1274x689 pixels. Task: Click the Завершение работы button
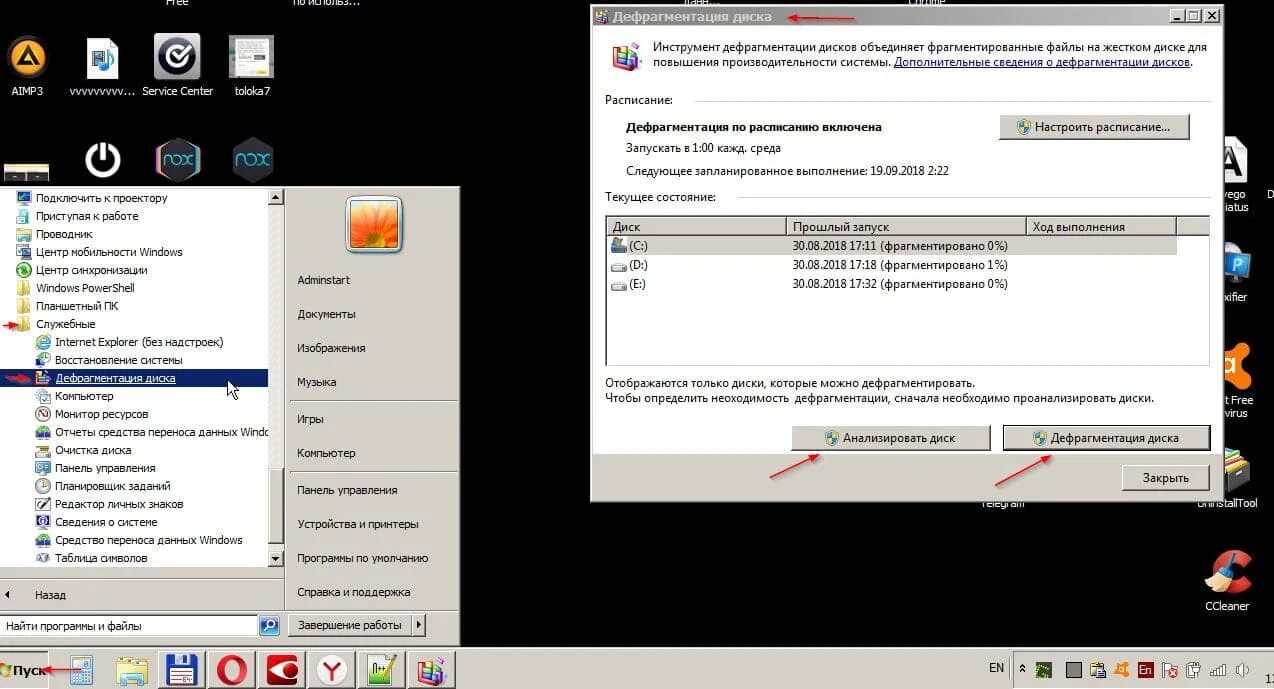click(350, 625)
